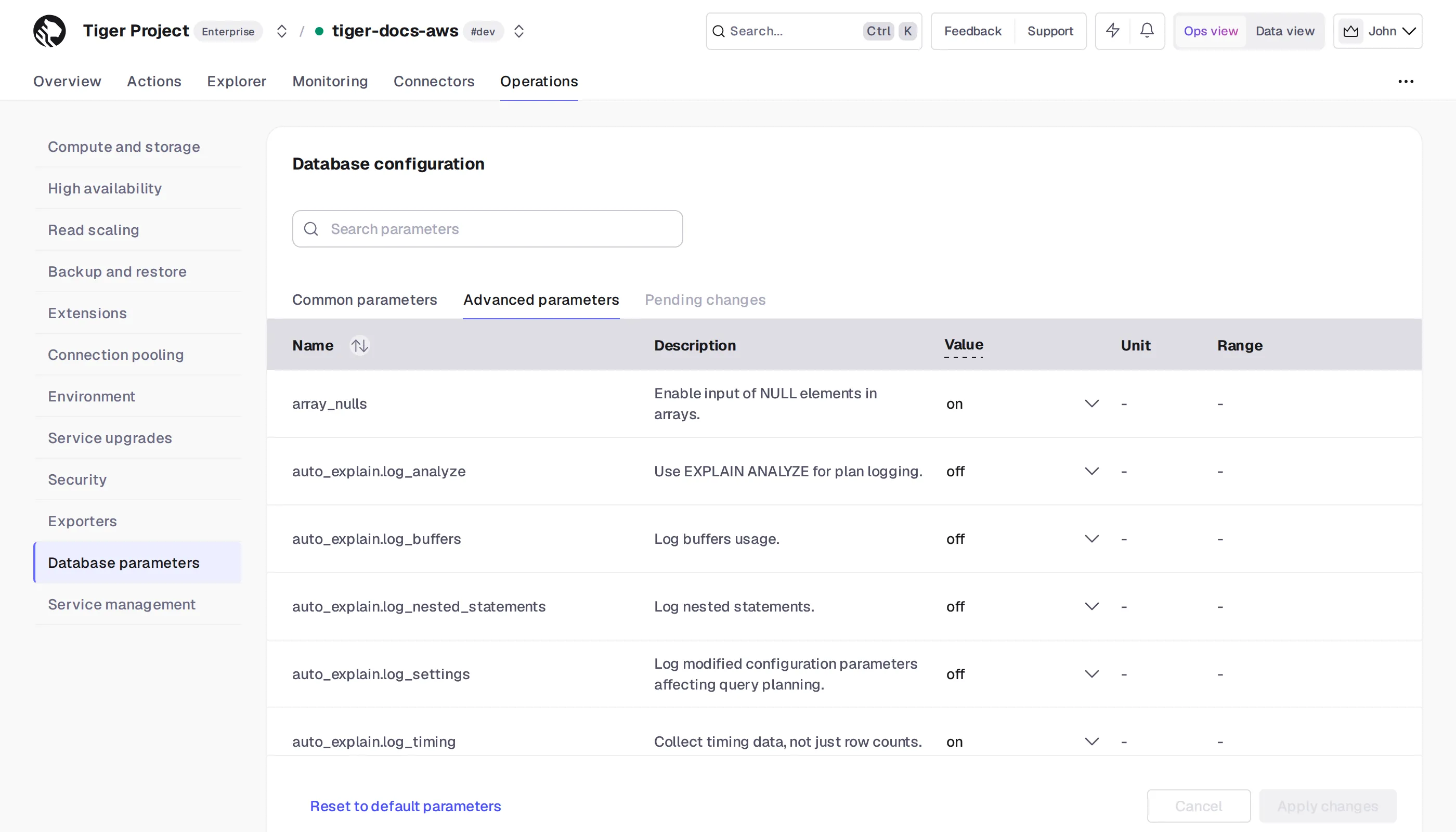Click the Search parameters input
This screenshot has height=832, width=1456.
click(x=487, y=229)
